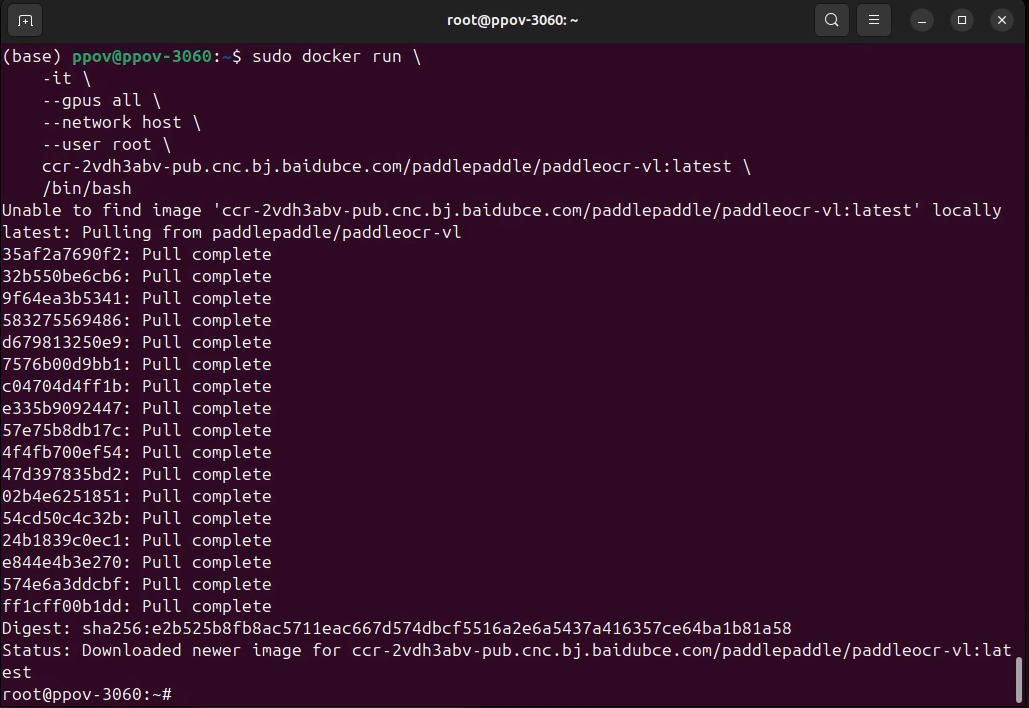
Task: Click the root@ppov-3060 shell prompt
Action: click(84, 694)
